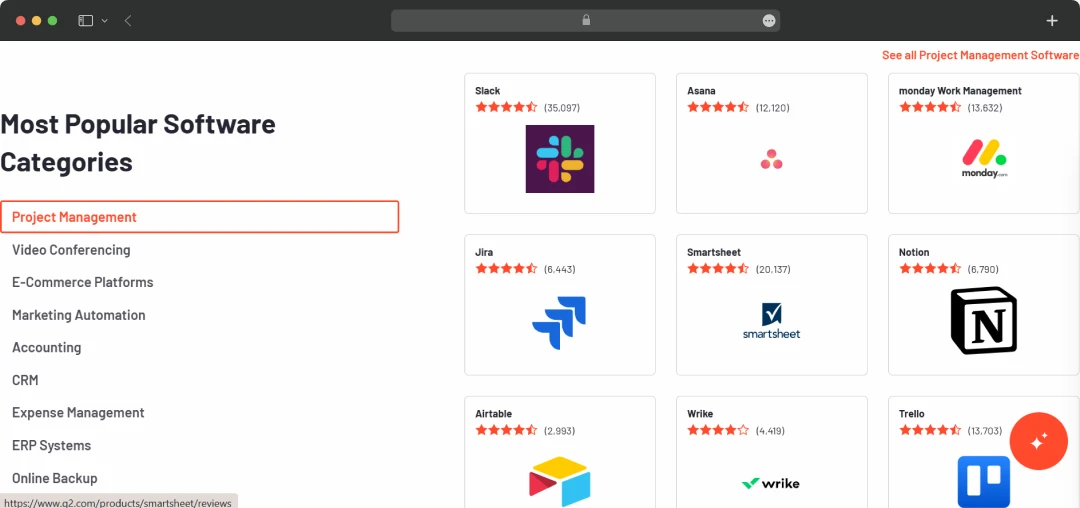1080x508 pixels.
Task: Select the Project Management category
Action: 200,217
